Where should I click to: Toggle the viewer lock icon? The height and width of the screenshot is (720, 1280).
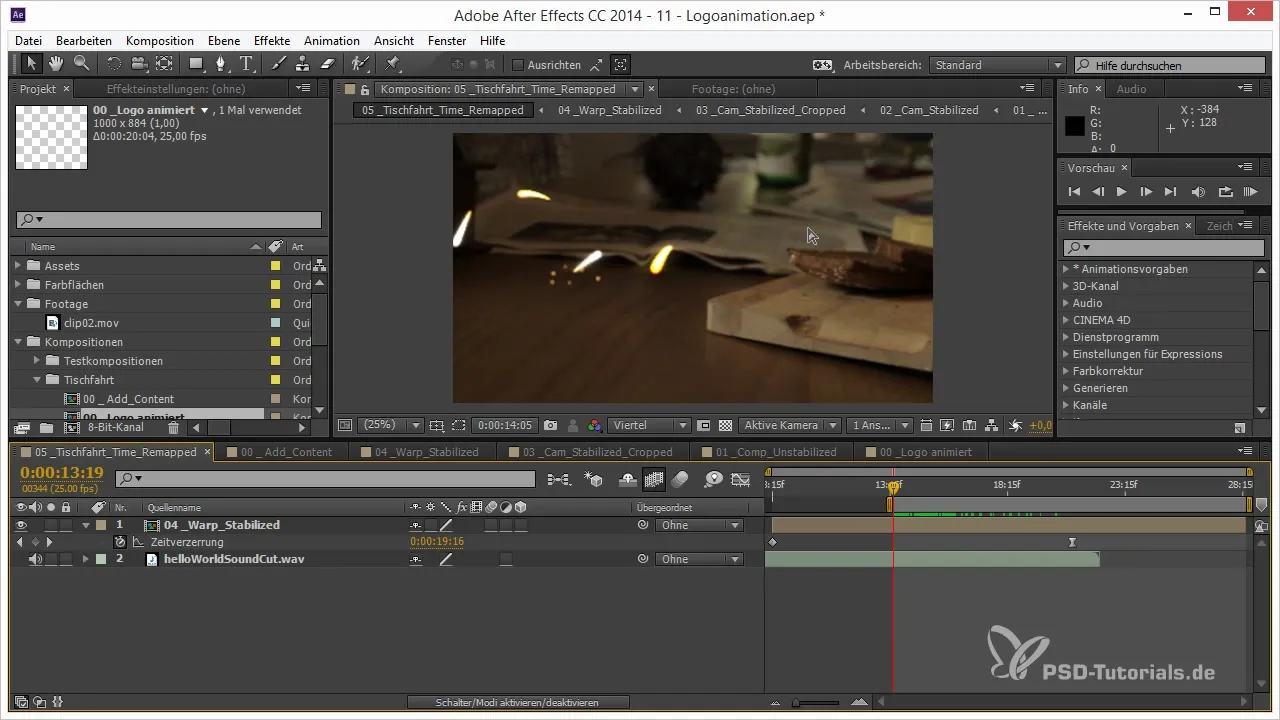tap(365, 89)
